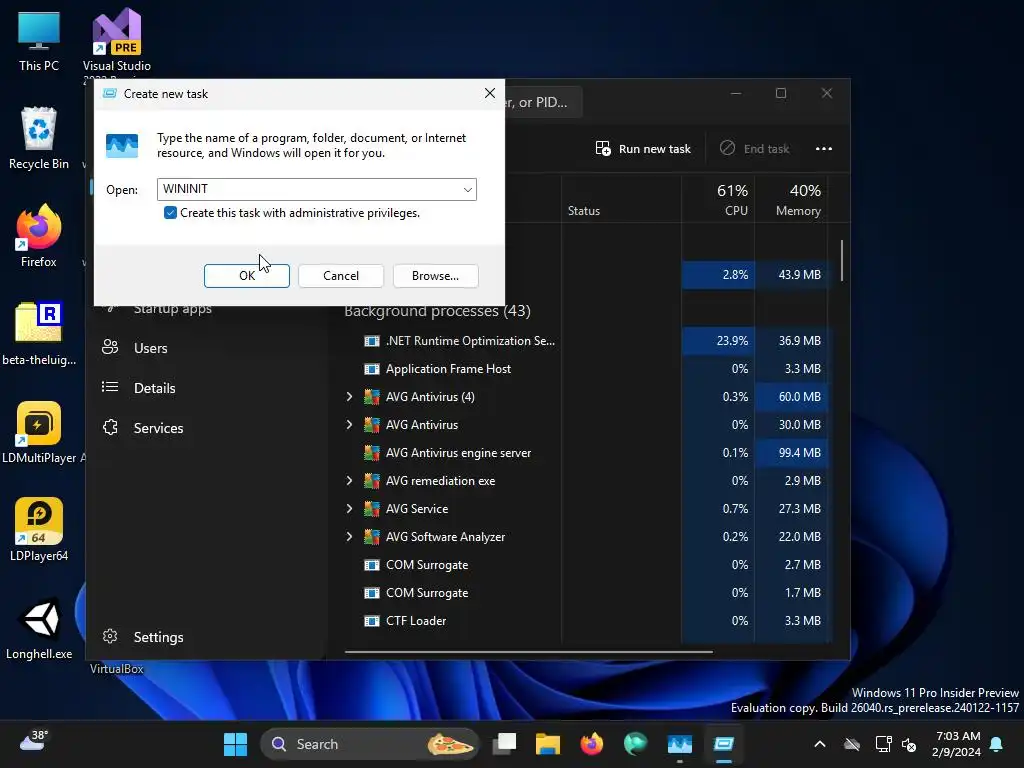Image resolution: width=1024 pixels, height=768 pixels.
Task: Click the End task button
Action: (x=755, y=149)
